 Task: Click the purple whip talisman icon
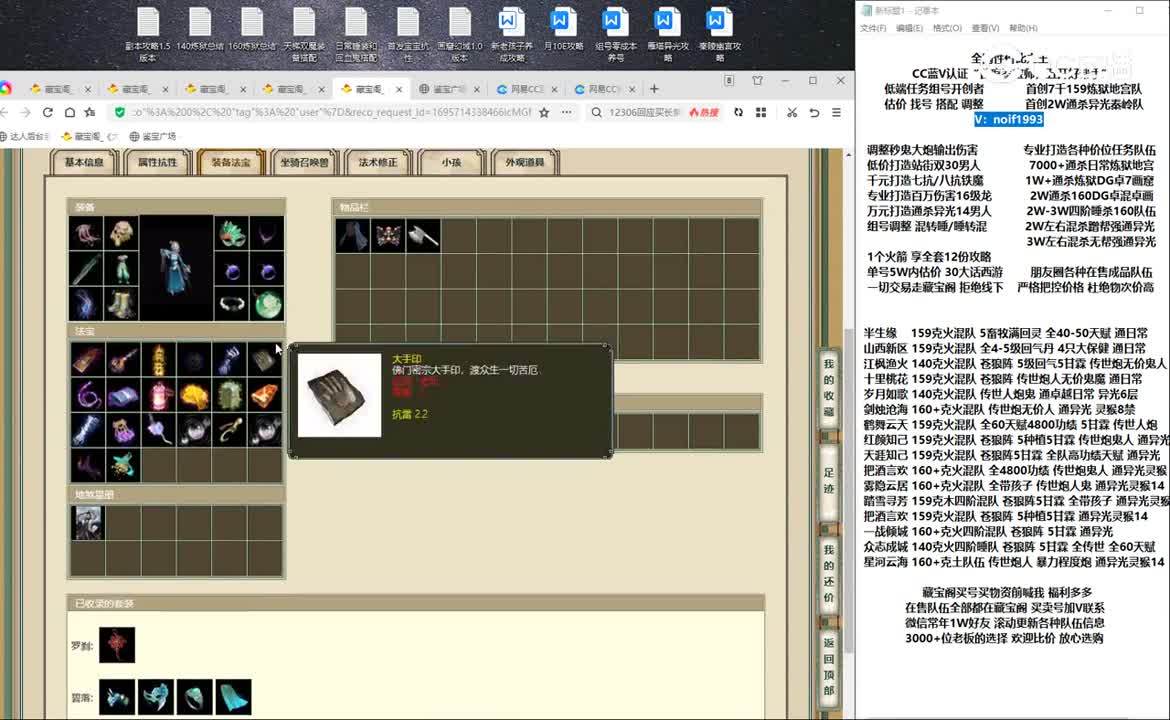(x=87, y=395)
